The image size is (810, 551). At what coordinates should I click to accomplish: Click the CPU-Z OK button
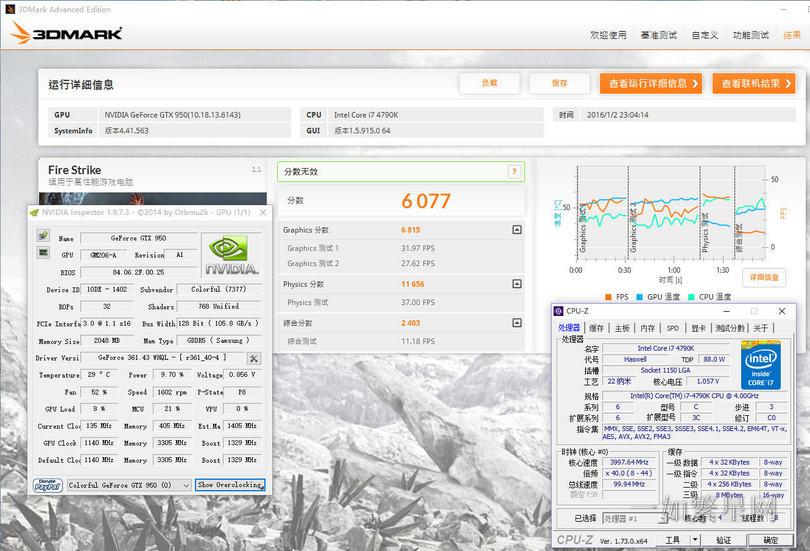point(770,540)
